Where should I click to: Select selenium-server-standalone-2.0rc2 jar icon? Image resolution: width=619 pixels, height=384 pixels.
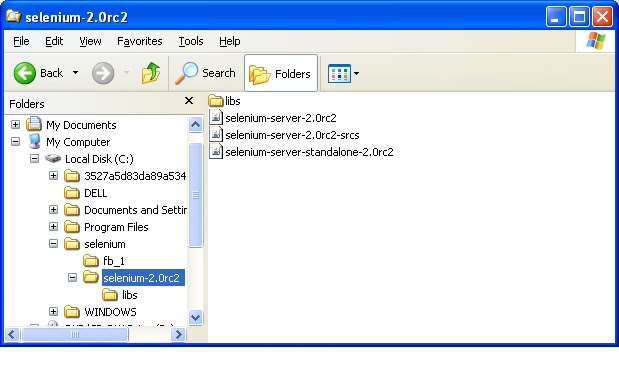point(216,152)
